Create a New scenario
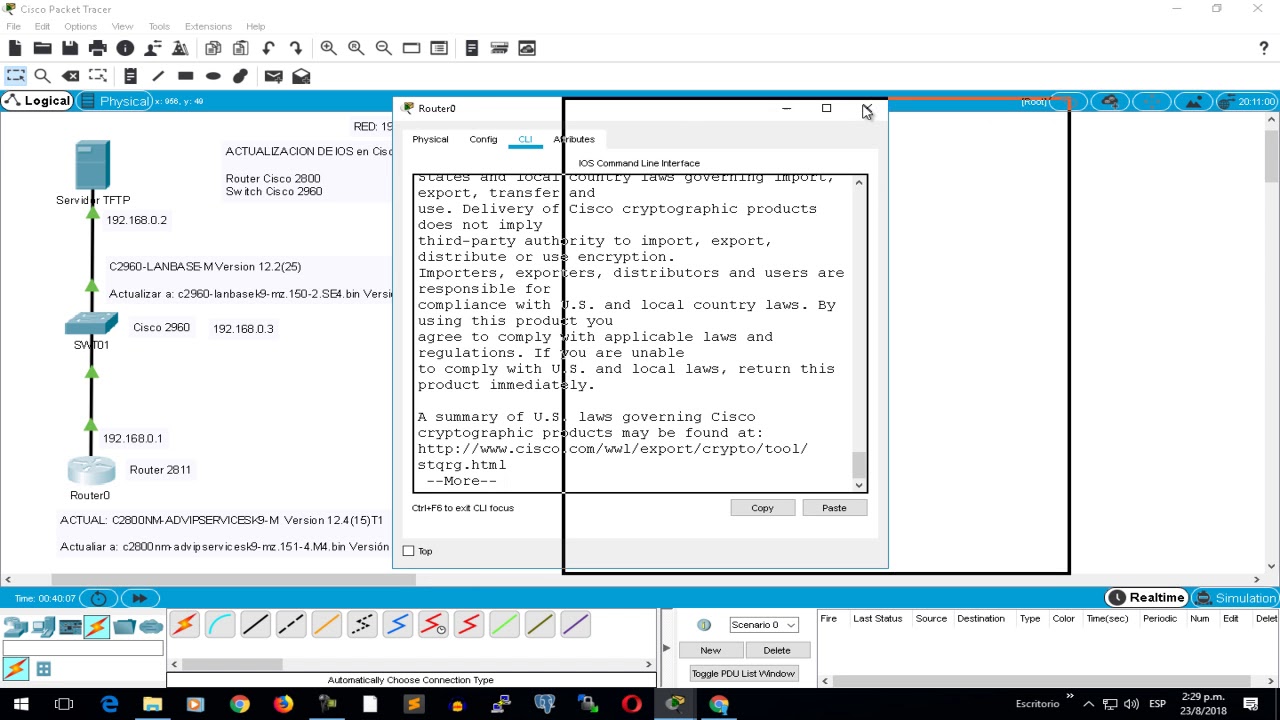1280x720 pixels. coord(710,651)
